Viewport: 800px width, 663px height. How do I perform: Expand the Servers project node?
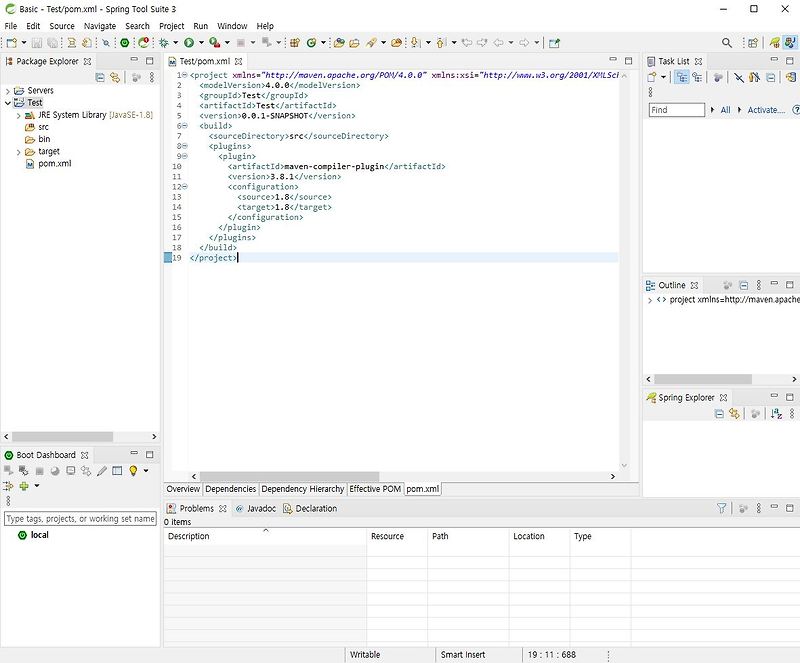8,91
